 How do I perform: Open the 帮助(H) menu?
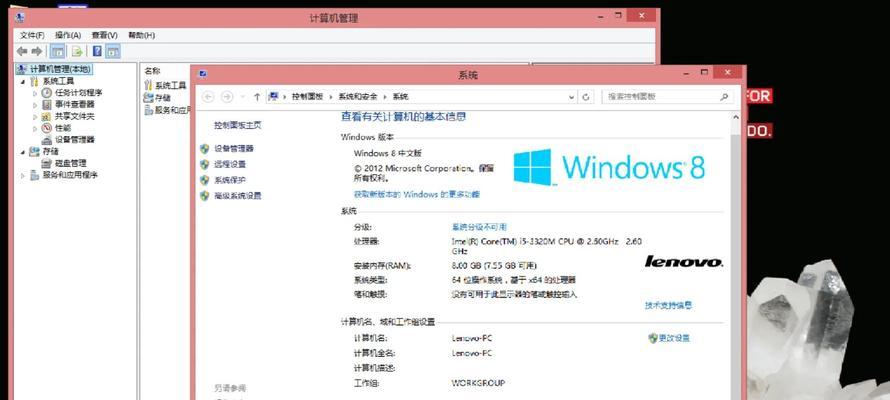[x=141, y=35]
